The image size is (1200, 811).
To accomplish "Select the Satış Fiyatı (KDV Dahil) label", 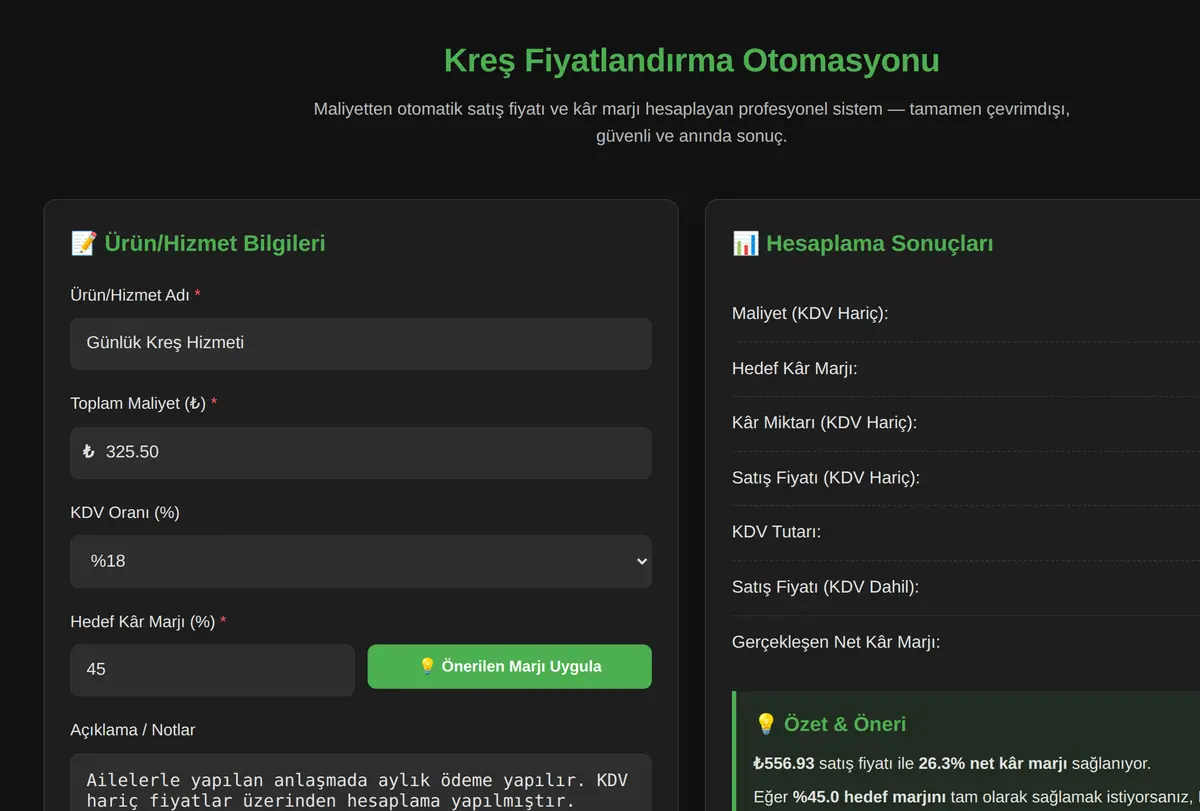I will point(825,587).
